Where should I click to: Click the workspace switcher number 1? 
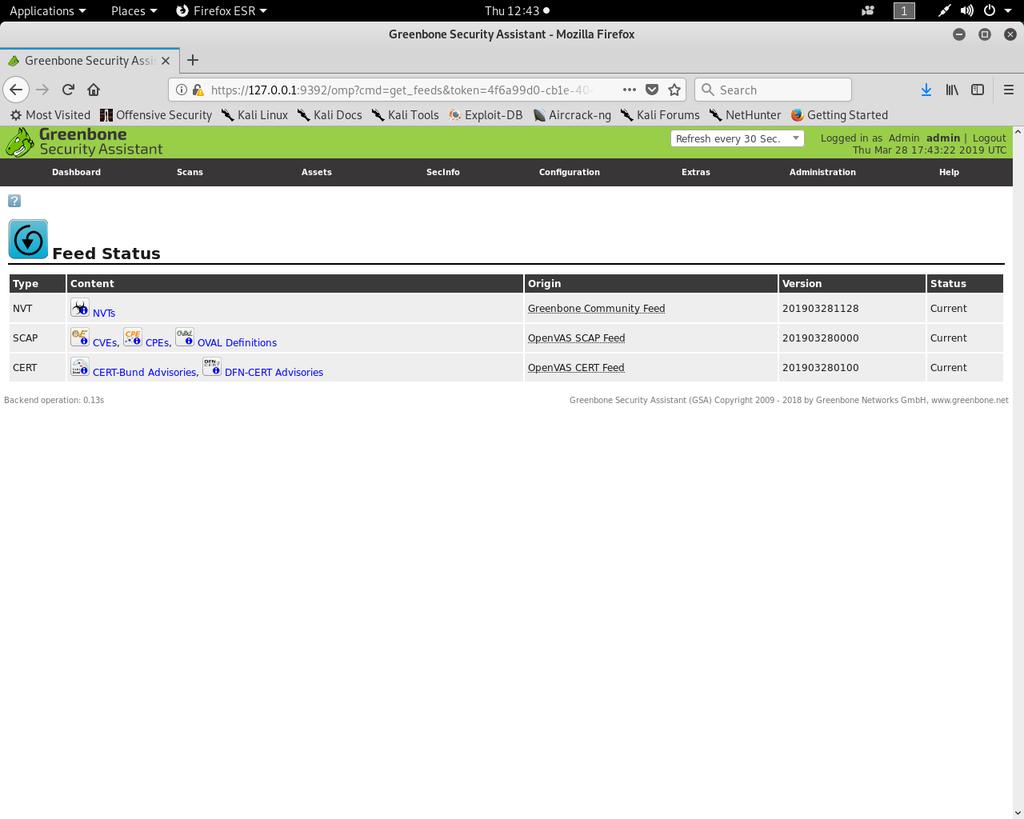[904, 10]
